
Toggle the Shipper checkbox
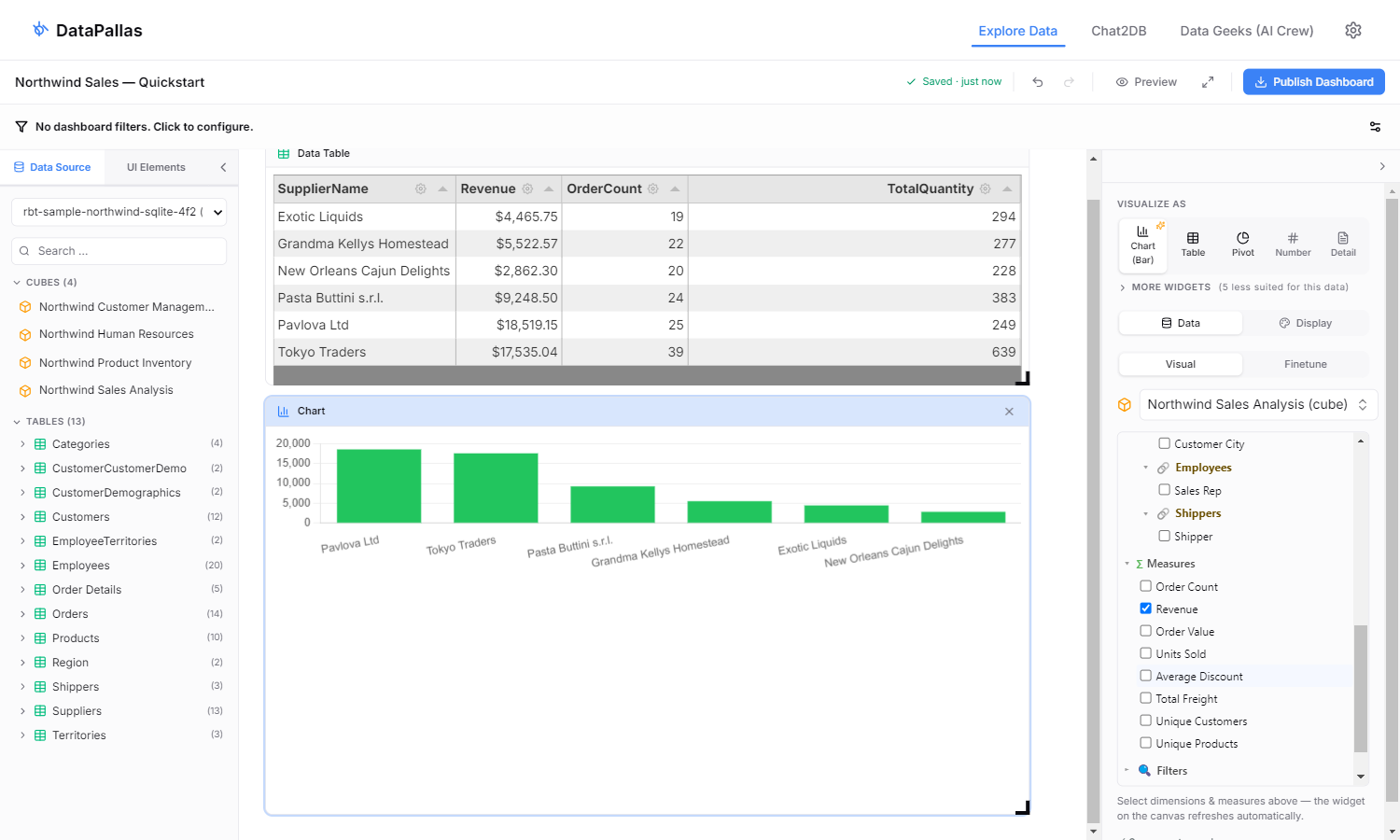click(1164, 536)
